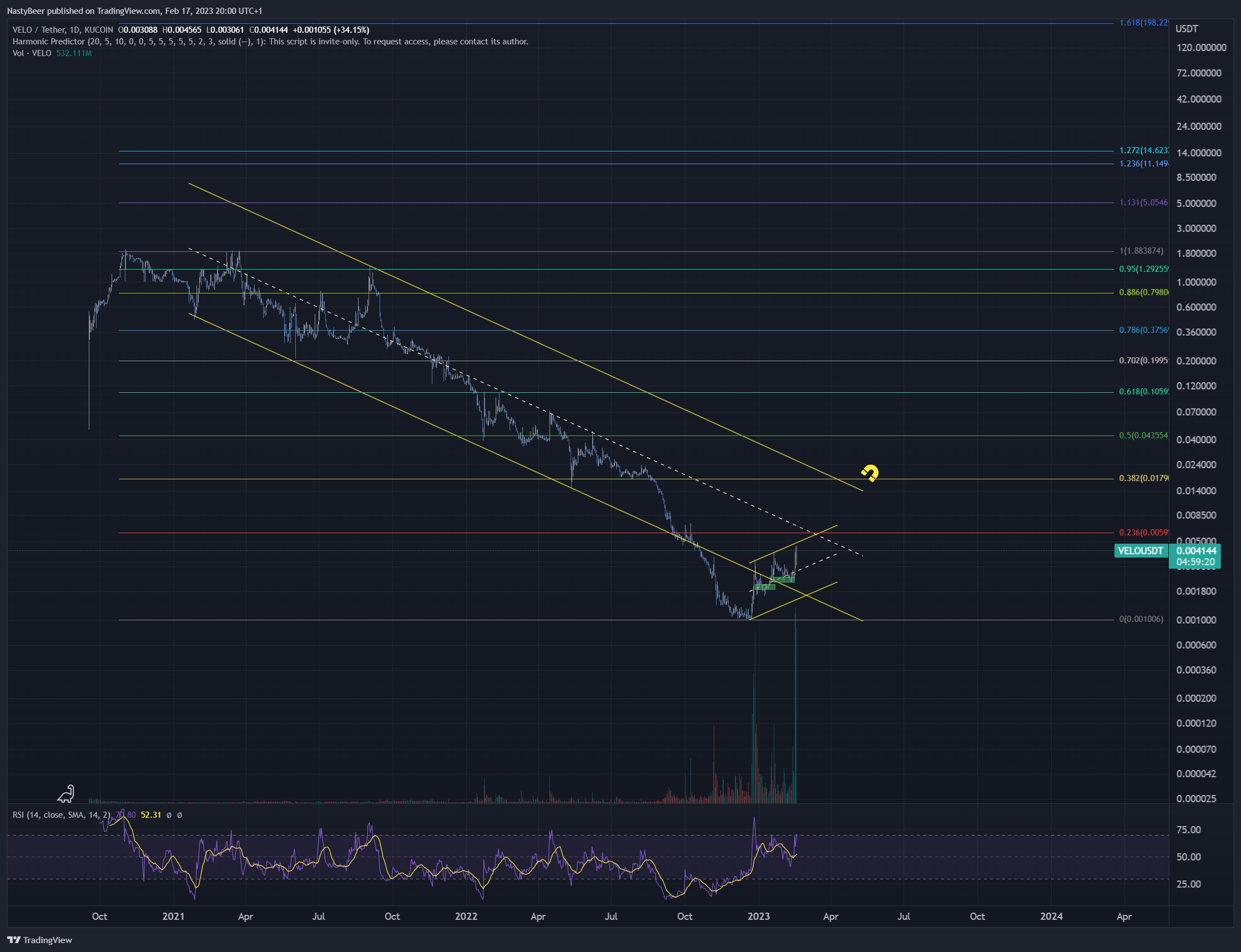The image size is (1241, 952).
Task: Click the 2021 label on time axis
Action: pos(173,917)
